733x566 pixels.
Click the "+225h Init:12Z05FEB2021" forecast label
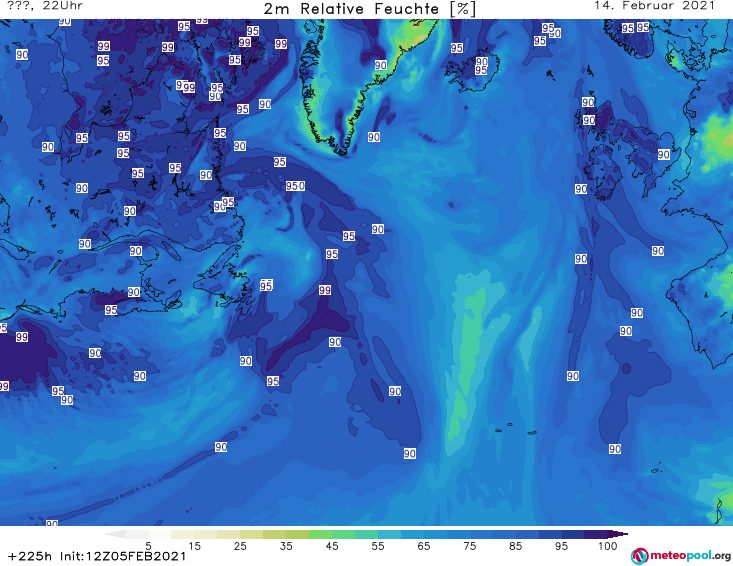pyautogui.click(x=97, y=556)
